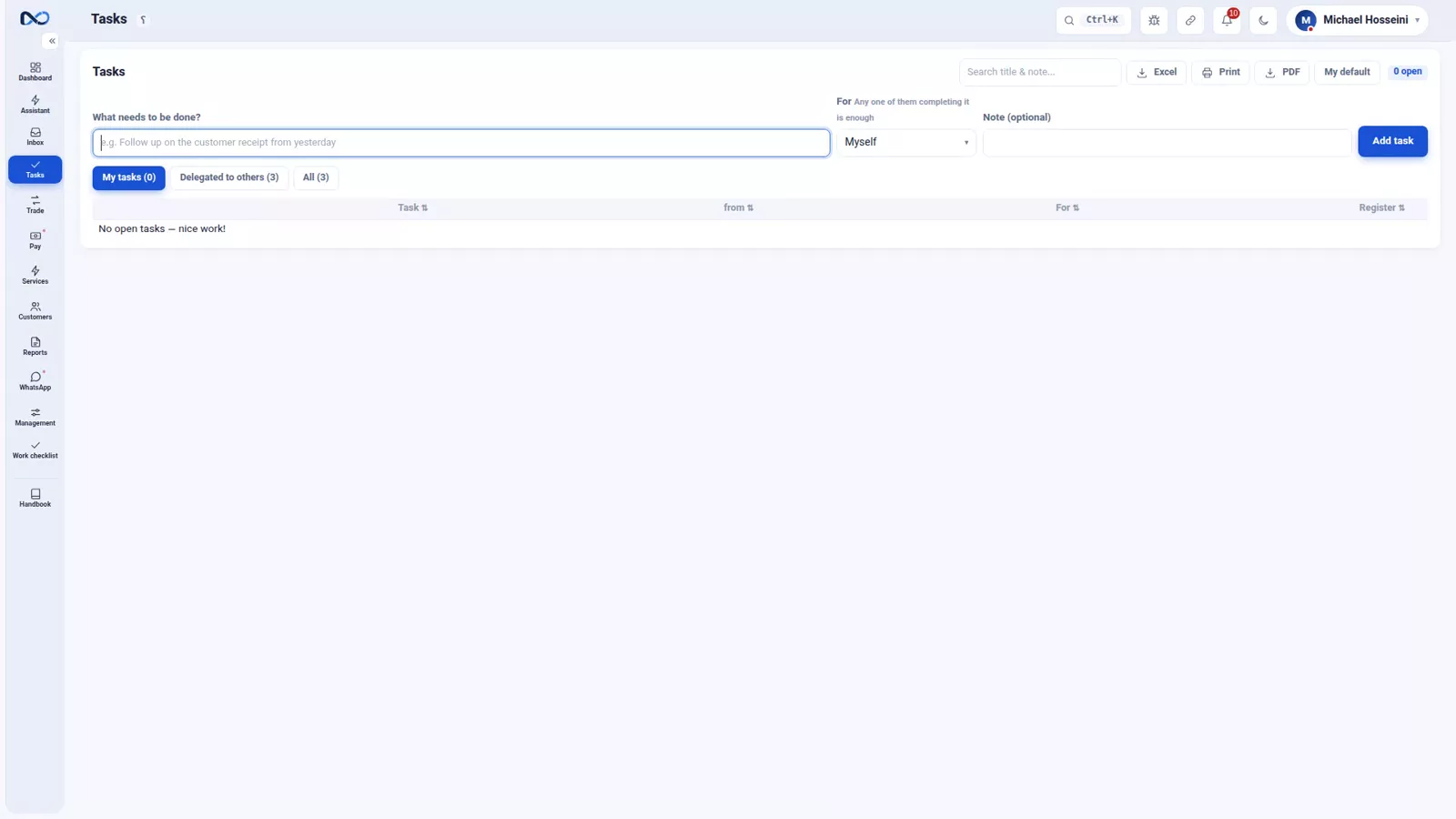Image resolution: width=1456 pixels, height=819 pixels.
Task: Go to the Customers section
Action: (x=35, y=311)
